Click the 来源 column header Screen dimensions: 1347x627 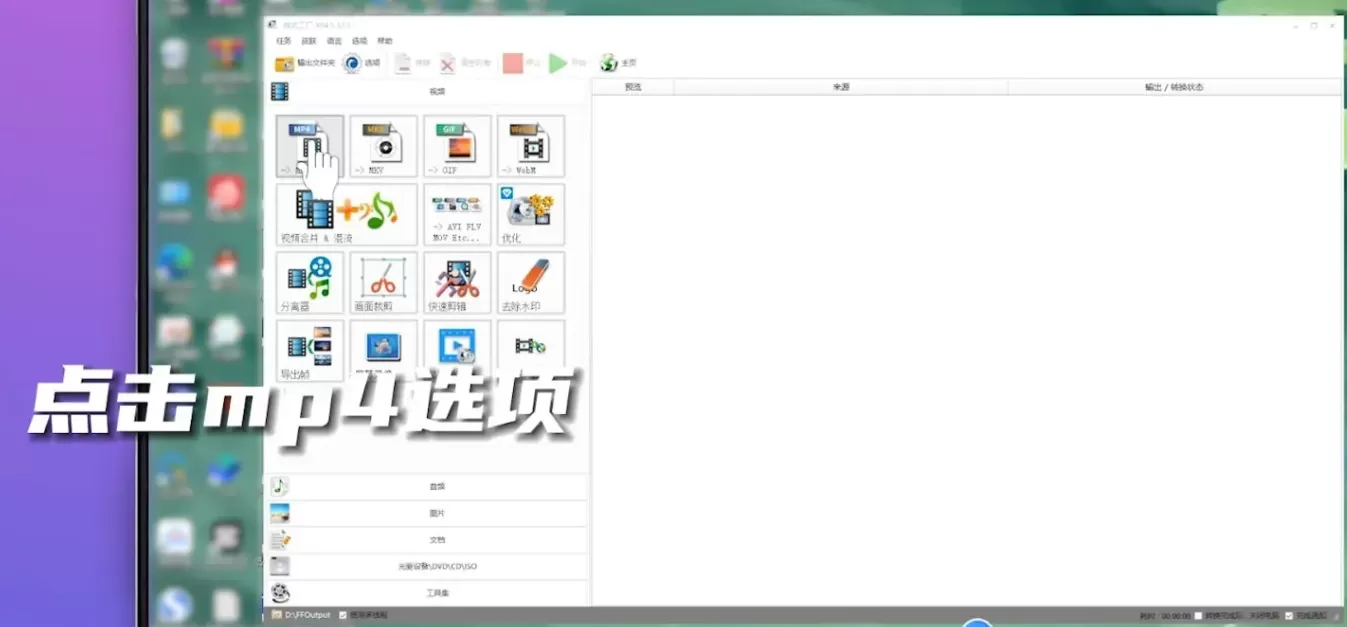point(841,87)
